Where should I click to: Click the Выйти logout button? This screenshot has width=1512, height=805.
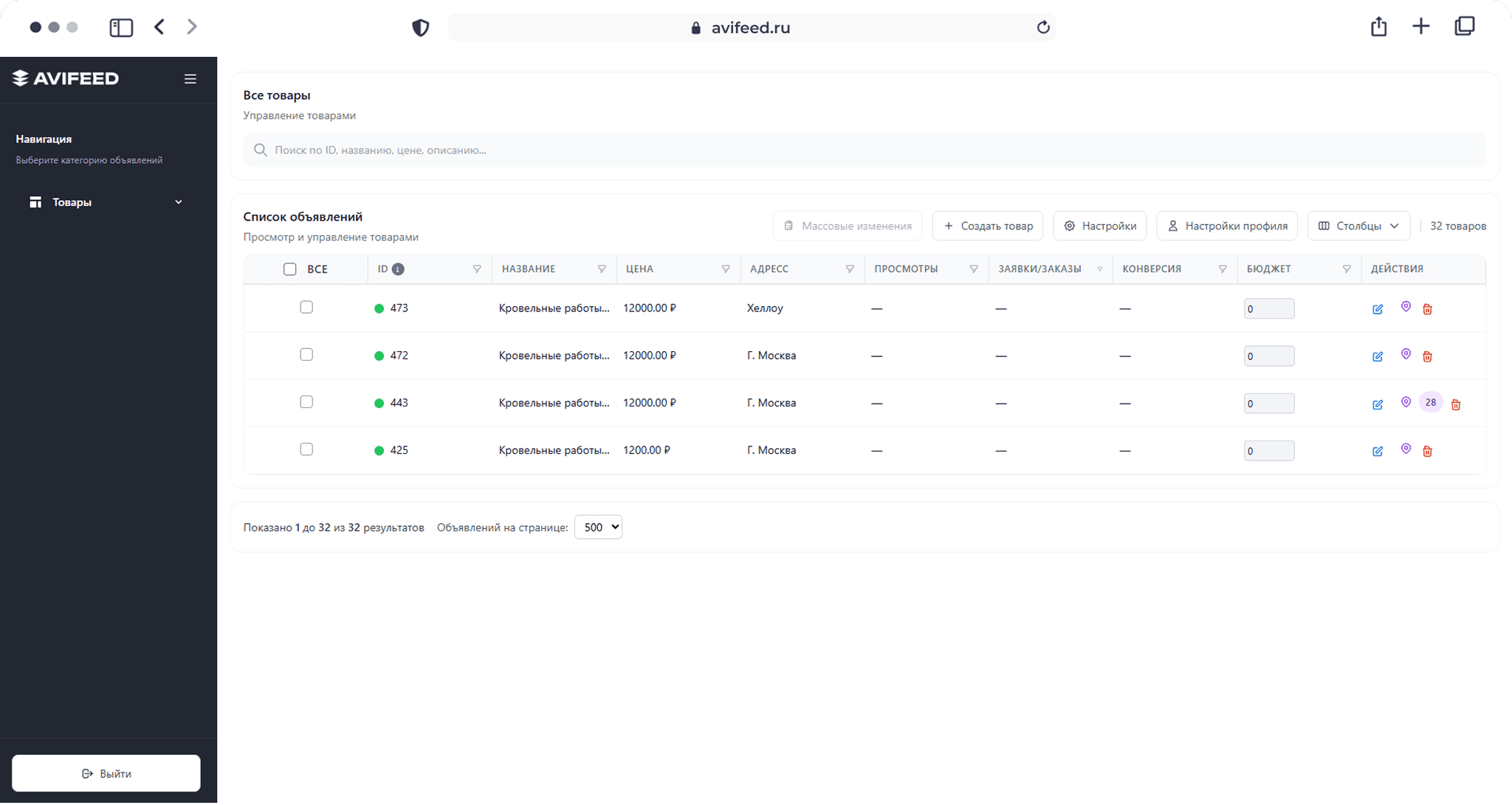(106, 773)
